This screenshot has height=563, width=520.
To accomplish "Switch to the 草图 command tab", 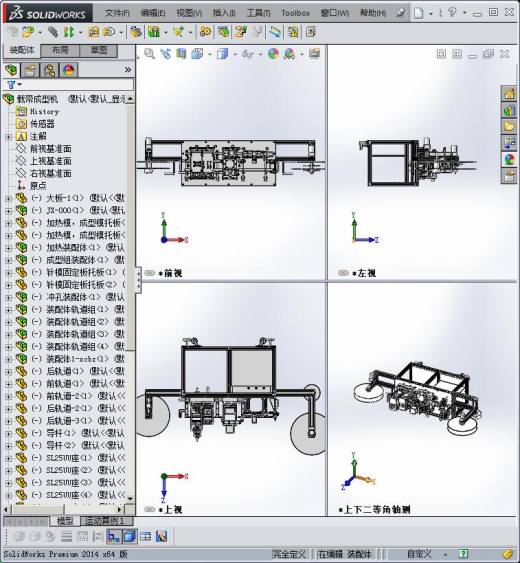I will [x=98, y=50].
